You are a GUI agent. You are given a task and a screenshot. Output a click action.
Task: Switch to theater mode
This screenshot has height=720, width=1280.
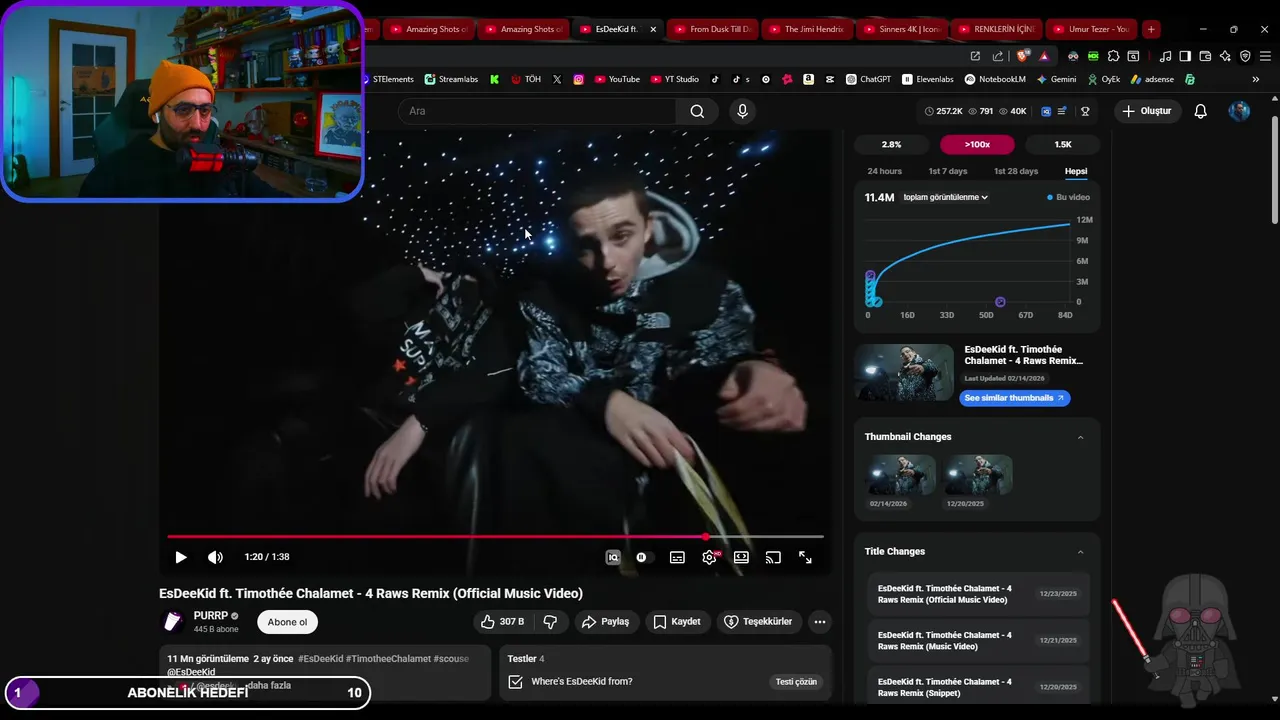pos(741,557)
